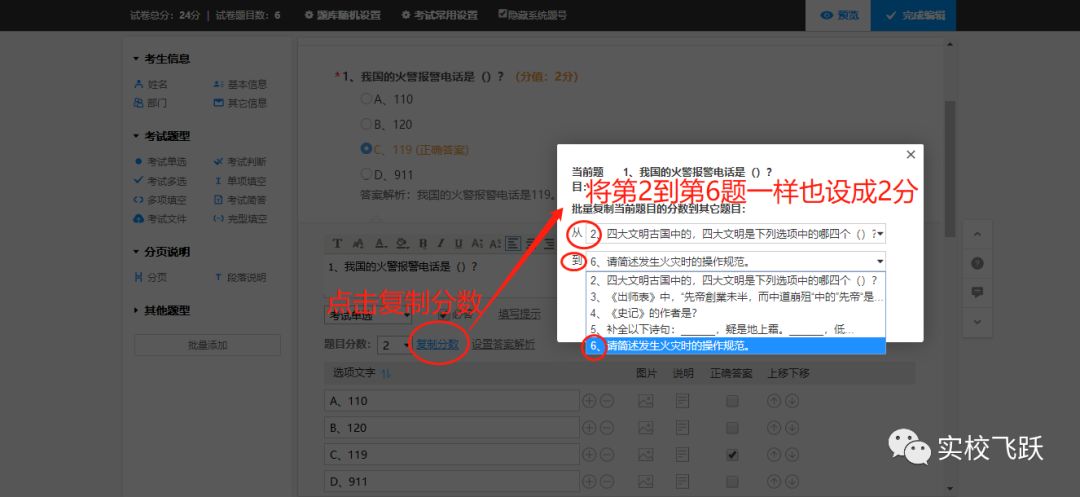The image size is (1080, 497).
Task: Add a 考试判断 question
Action: pos(240,162)
